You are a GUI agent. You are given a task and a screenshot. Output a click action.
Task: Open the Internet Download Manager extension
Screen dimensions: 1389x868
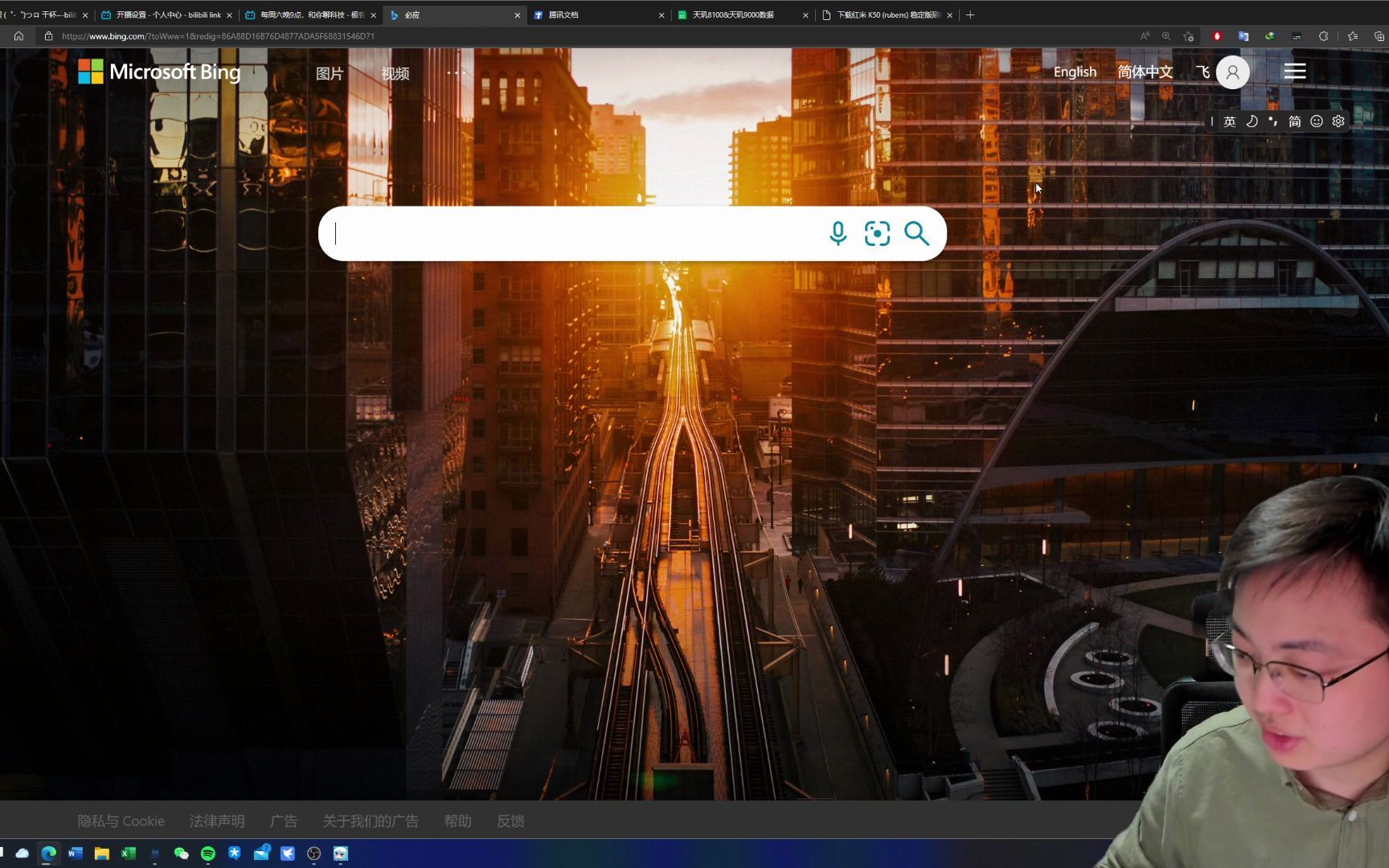tap(1270, 36)
